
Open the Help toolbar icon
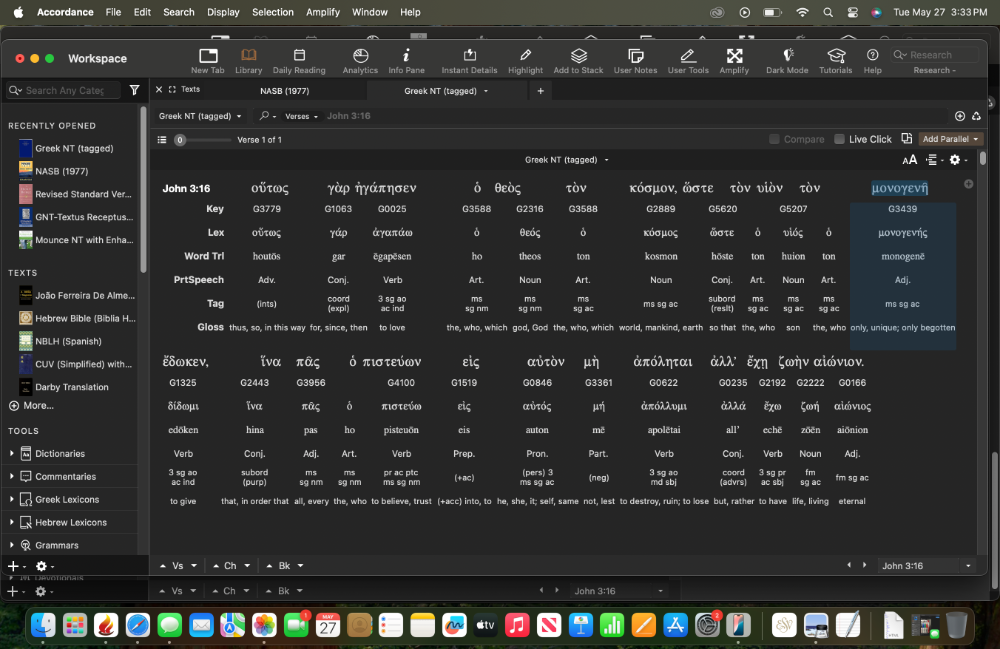click(x=872, y=61)
